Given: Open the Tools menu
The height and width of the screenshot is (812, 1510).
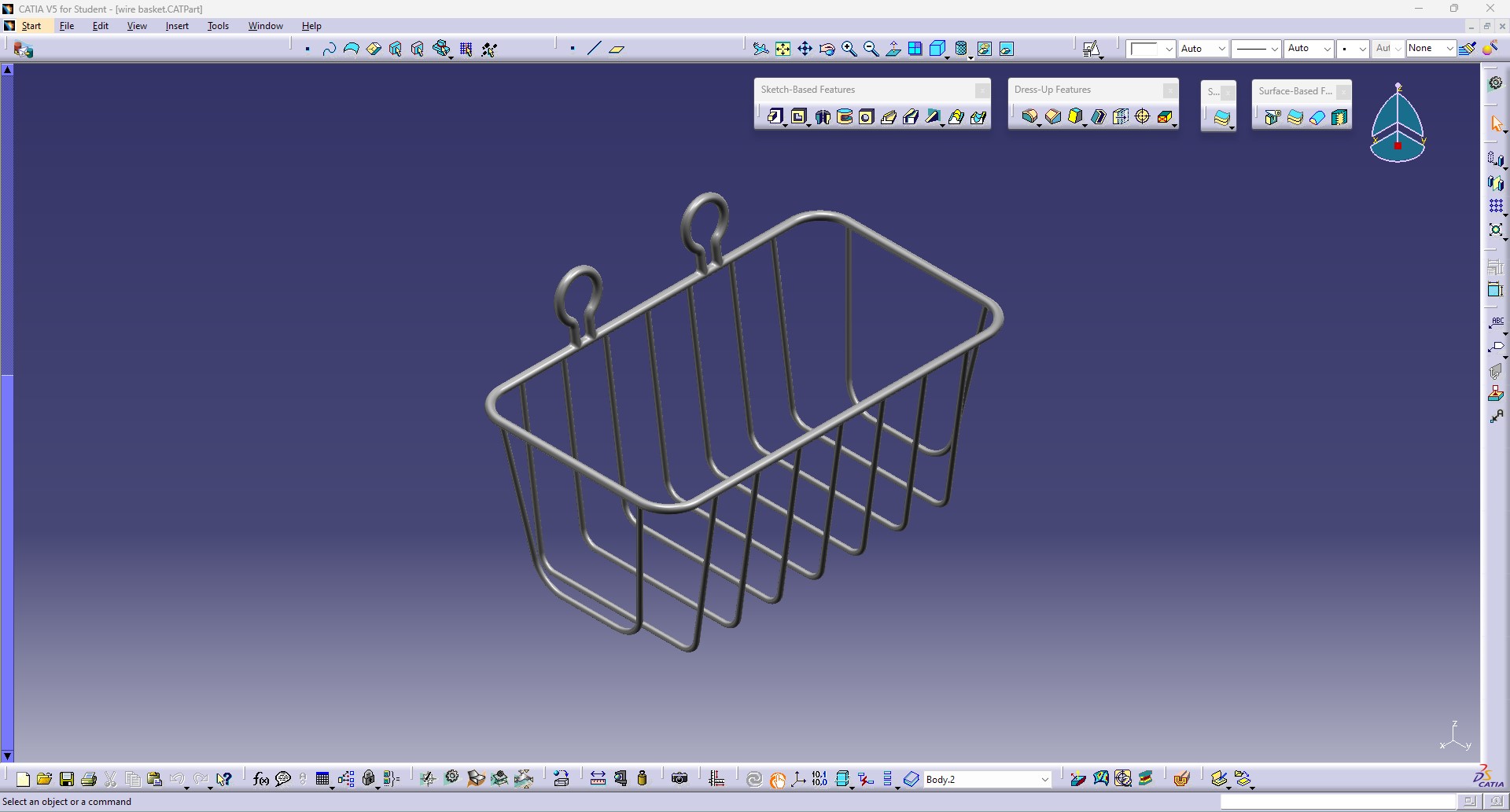Looking at the screenshot, I should click(218, 26).
